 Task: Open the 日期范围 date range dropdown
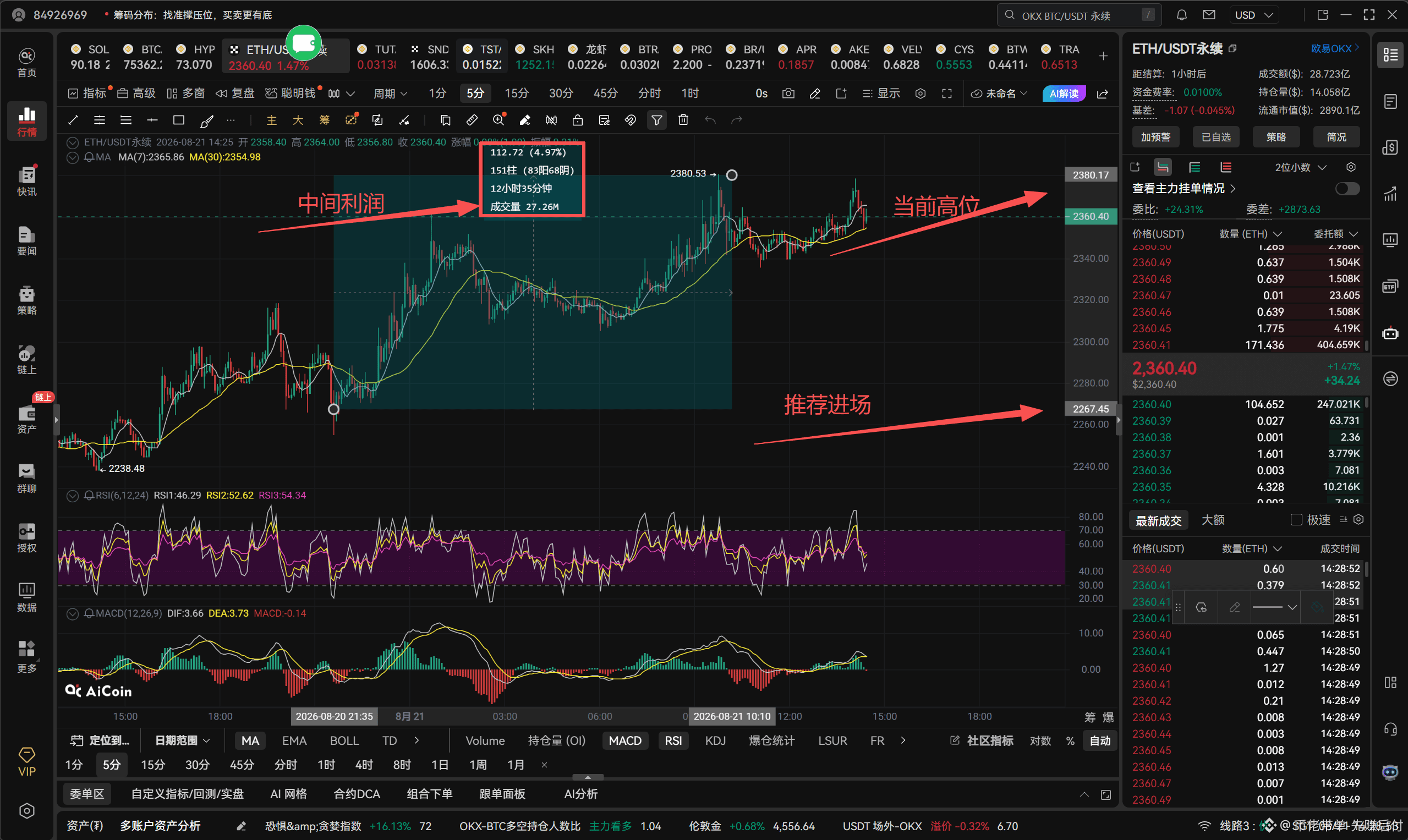click(182, 741)
